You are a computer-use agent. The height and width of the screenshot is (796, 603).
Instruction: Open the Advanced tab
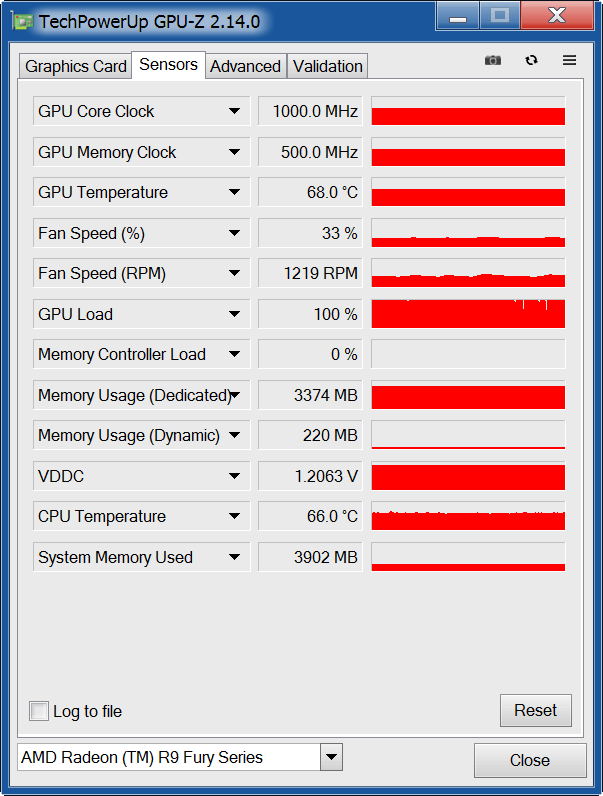[246, 66]
